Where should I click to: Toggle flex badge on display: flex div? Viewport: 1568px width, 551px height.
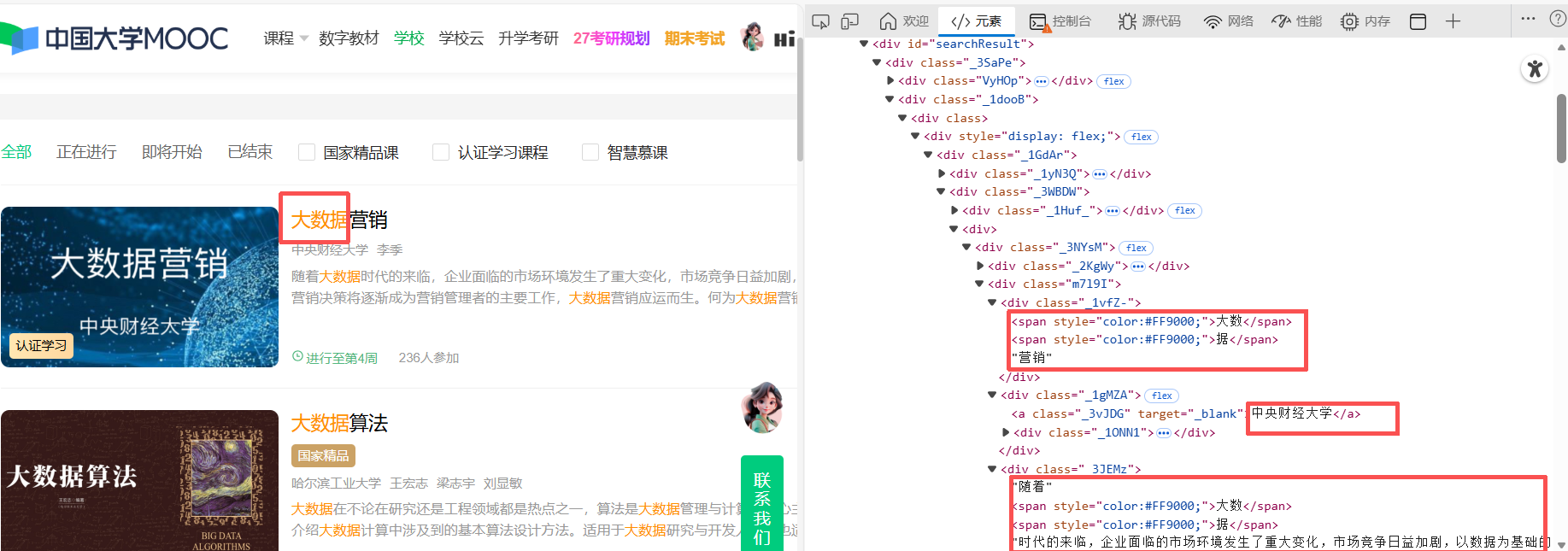(1142, 137)
